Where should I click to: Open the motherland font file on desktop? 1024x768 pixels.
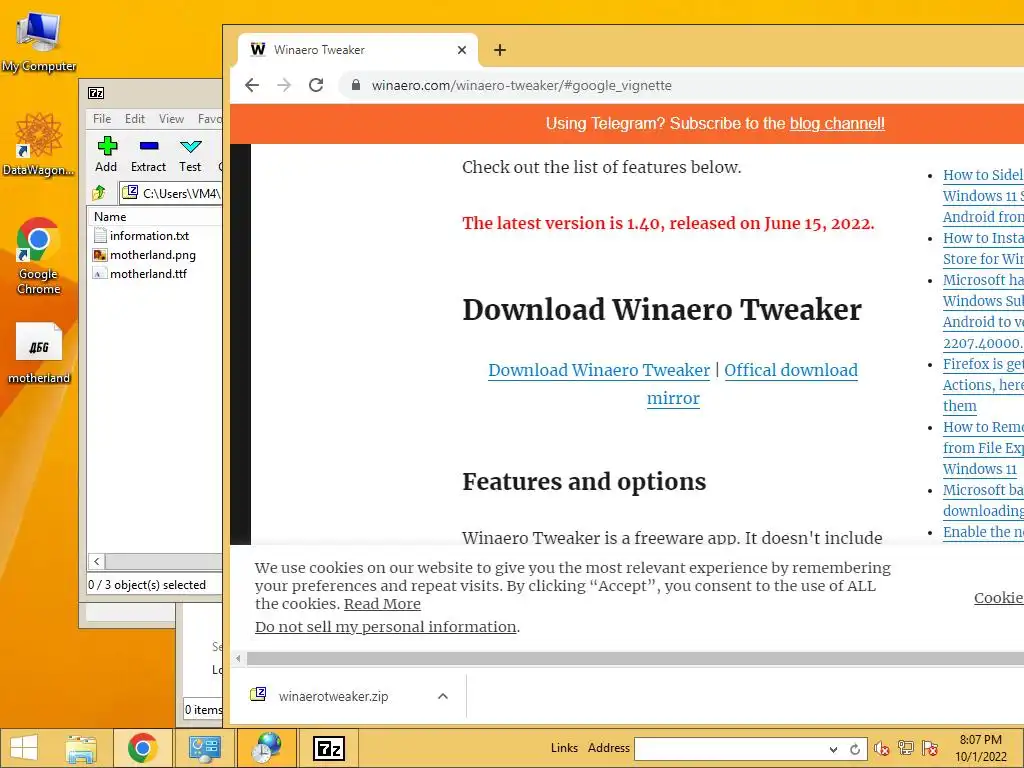click(39, 353)
